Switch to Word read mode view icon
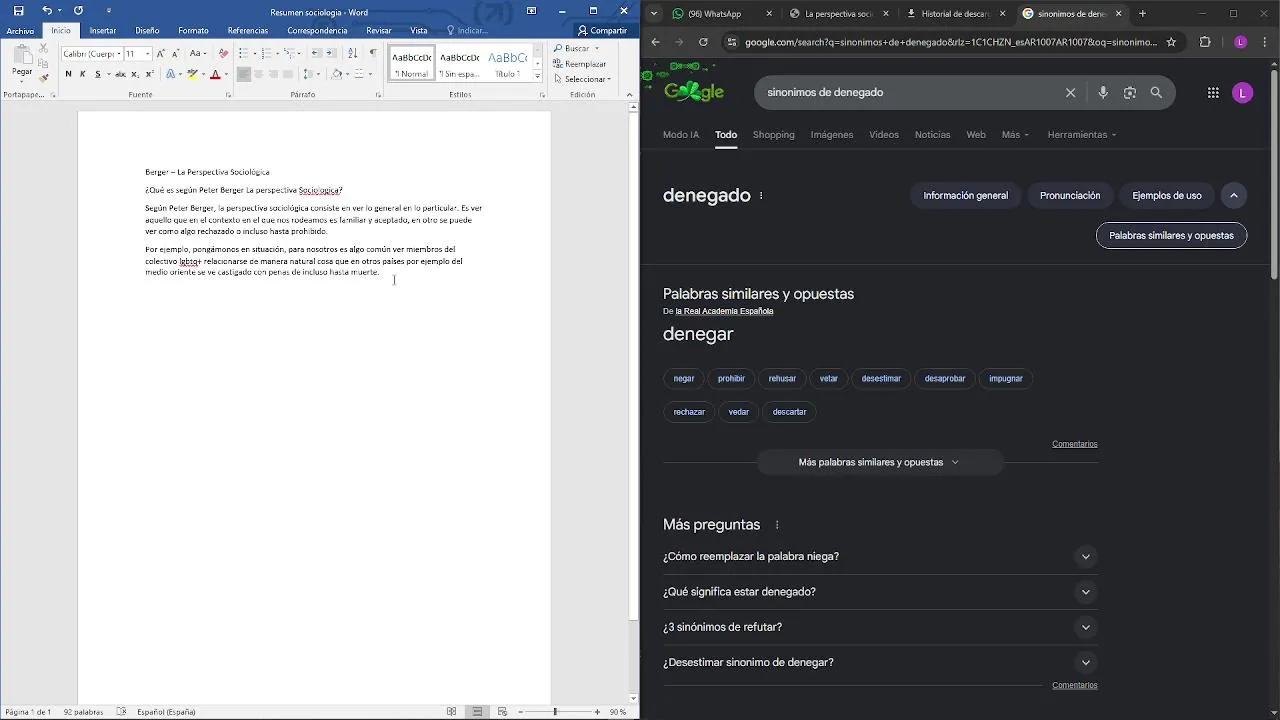This screenshot has width=1280, height=720. 452,712
